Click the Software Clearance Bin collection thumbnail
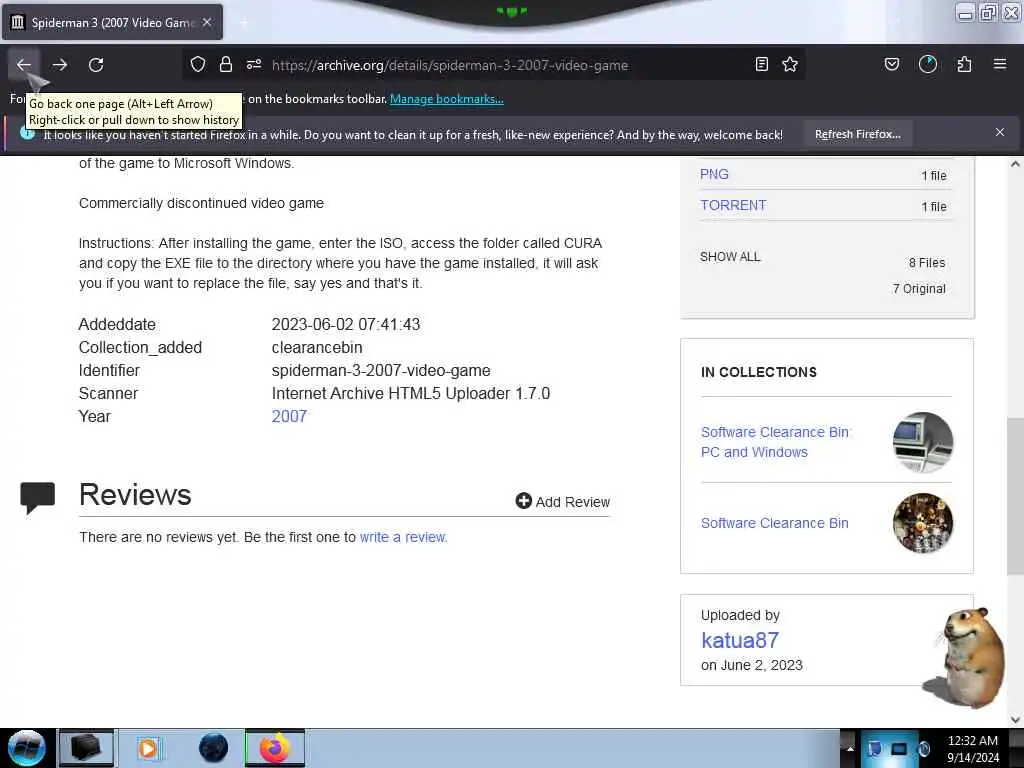Screen dimensions: 1024x768 coord(923,523)
